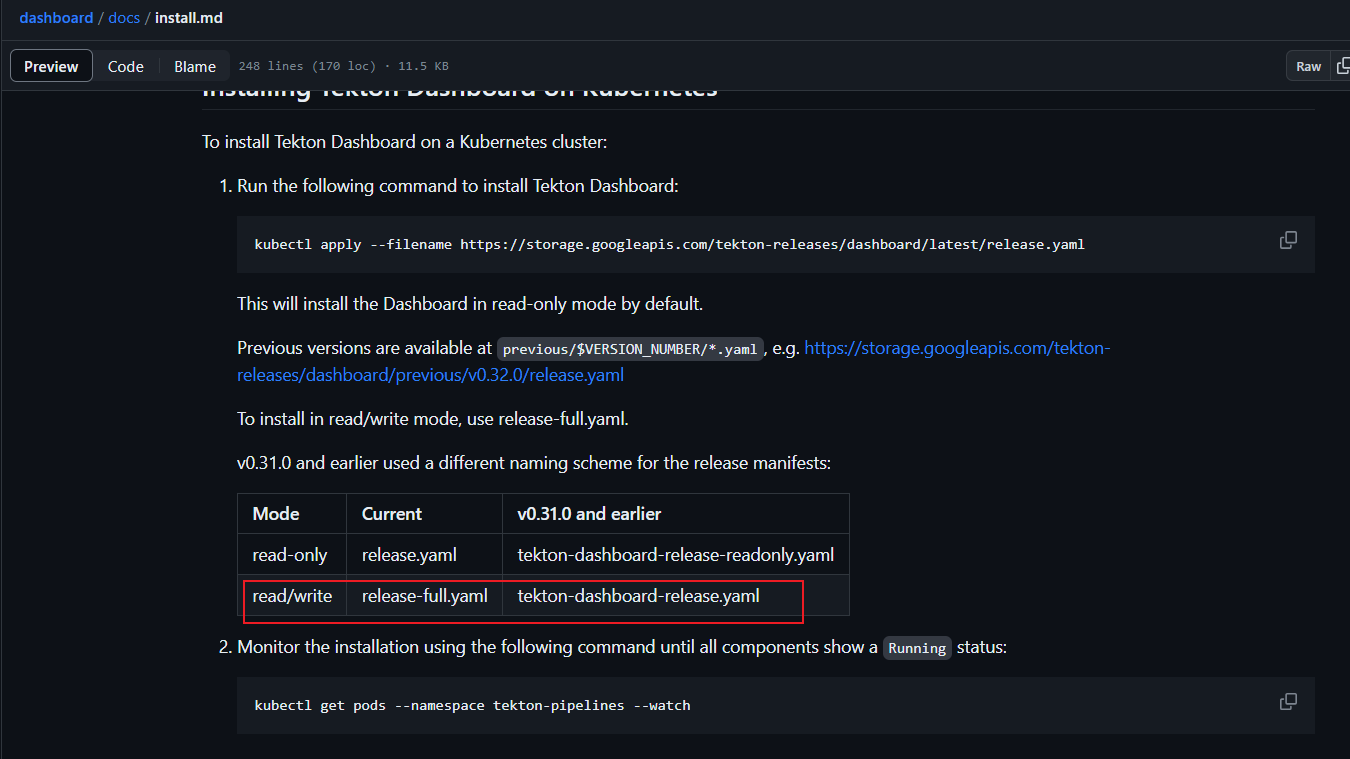Click the copy raw file icon
Image resolution: width=1350 pixels, height=759 pixels.
(x=1342, y=66)
